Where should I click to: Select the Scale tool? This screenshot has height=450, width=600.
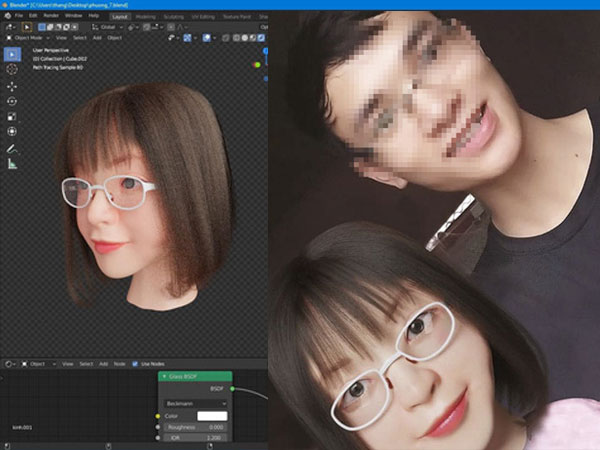pyautogui.click(x=12, y=117)
